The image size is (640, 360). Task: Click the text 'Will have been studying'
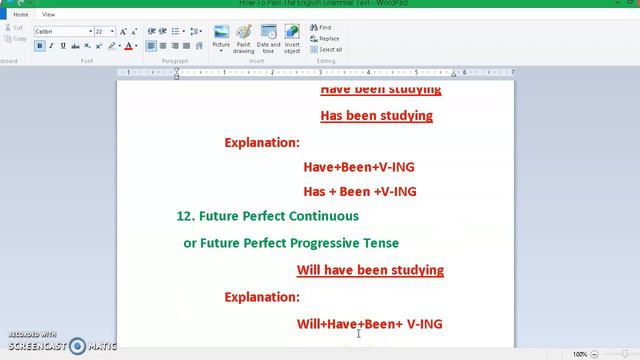[x=370, y=270]
